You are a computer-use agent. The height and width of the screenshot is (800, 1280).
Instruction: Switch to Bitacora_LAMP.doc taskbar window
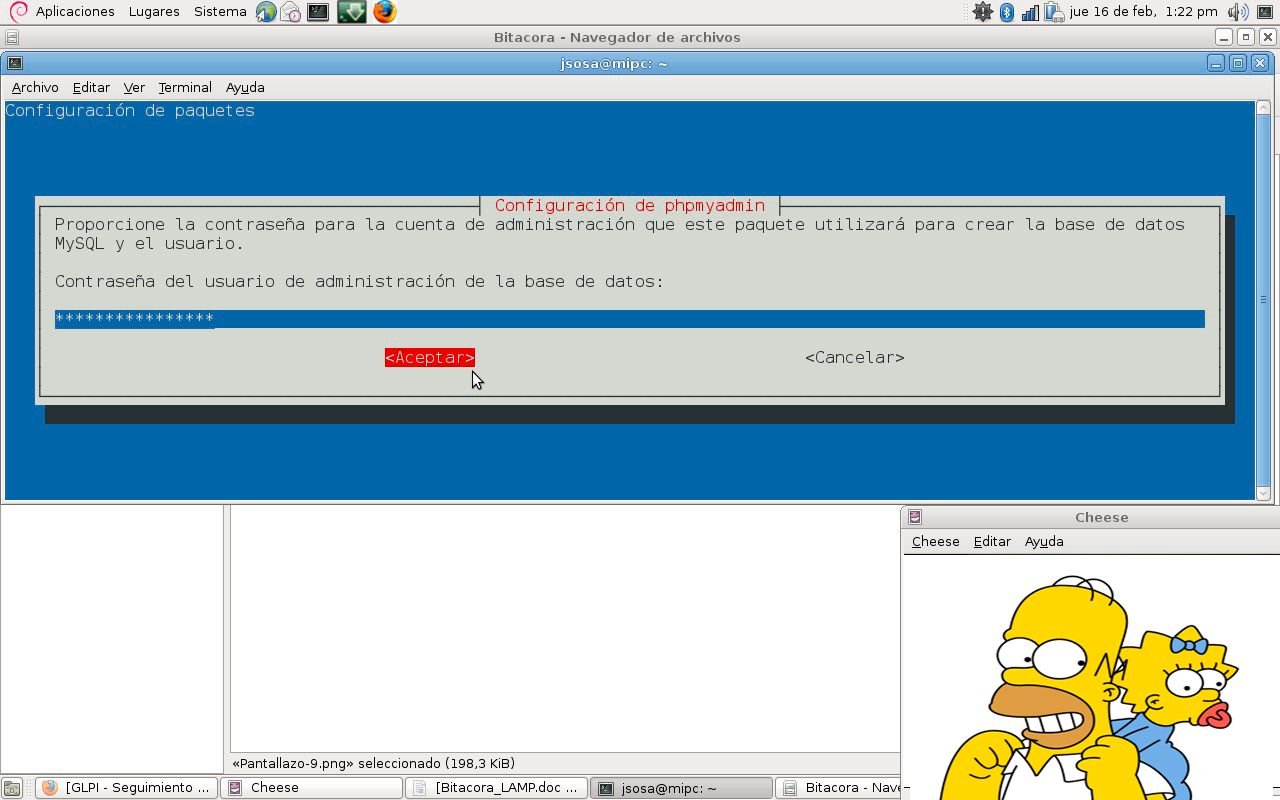click(x=496, y=788)
